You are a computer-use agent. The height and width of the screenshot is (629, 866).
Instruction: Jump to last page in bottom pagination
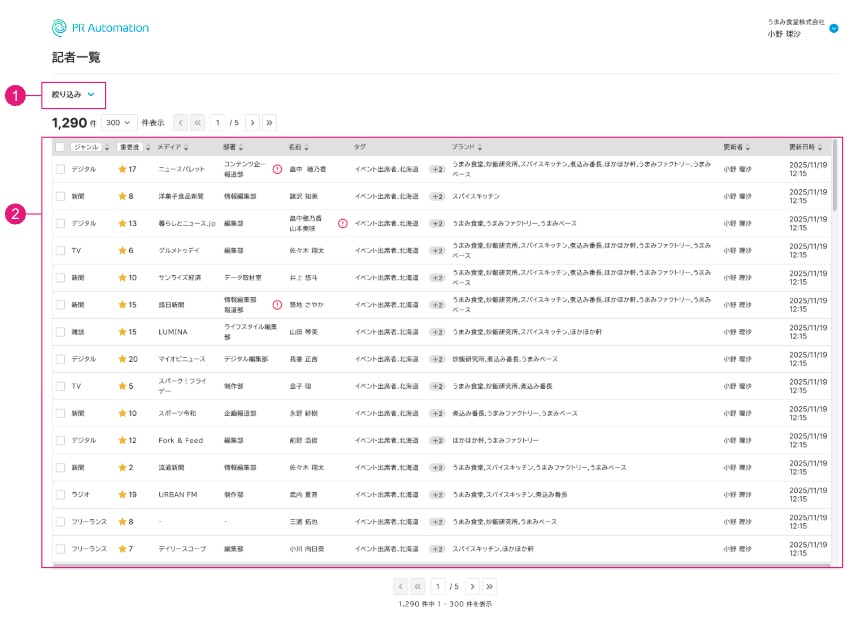click(x=489, y=587)
